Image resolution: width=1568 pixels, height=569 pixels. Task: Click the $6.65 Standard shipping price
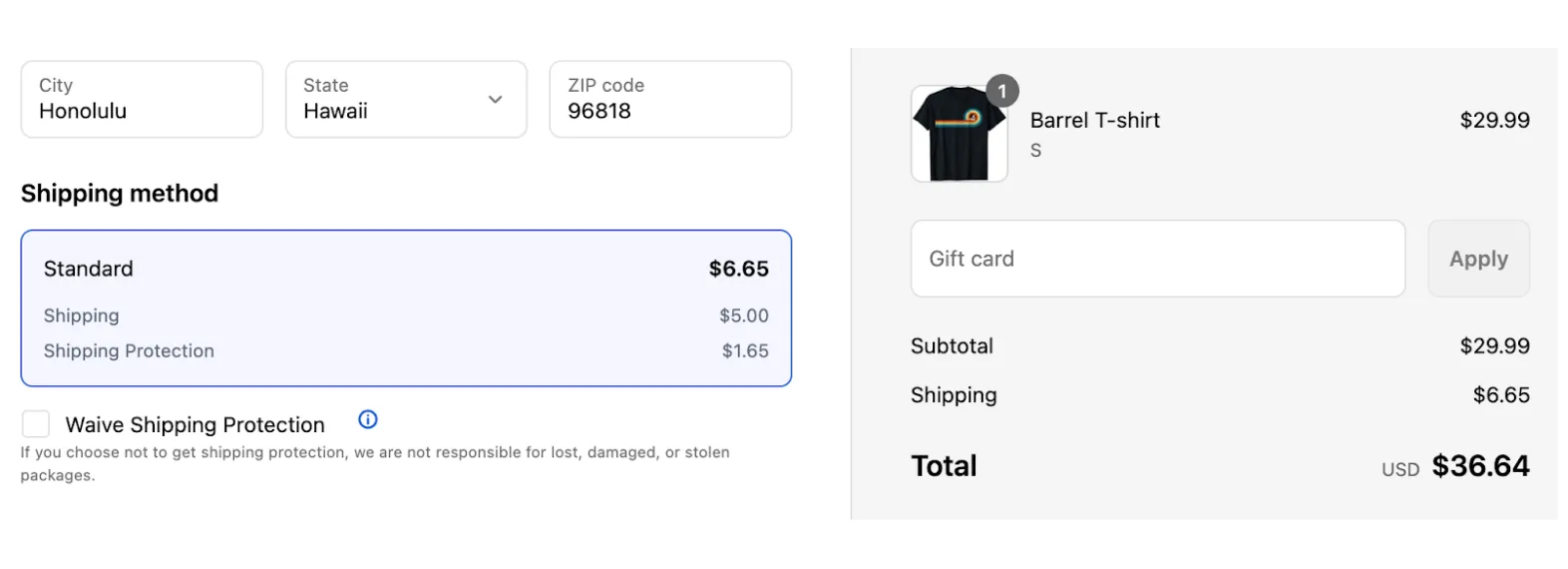pos(738,269)
